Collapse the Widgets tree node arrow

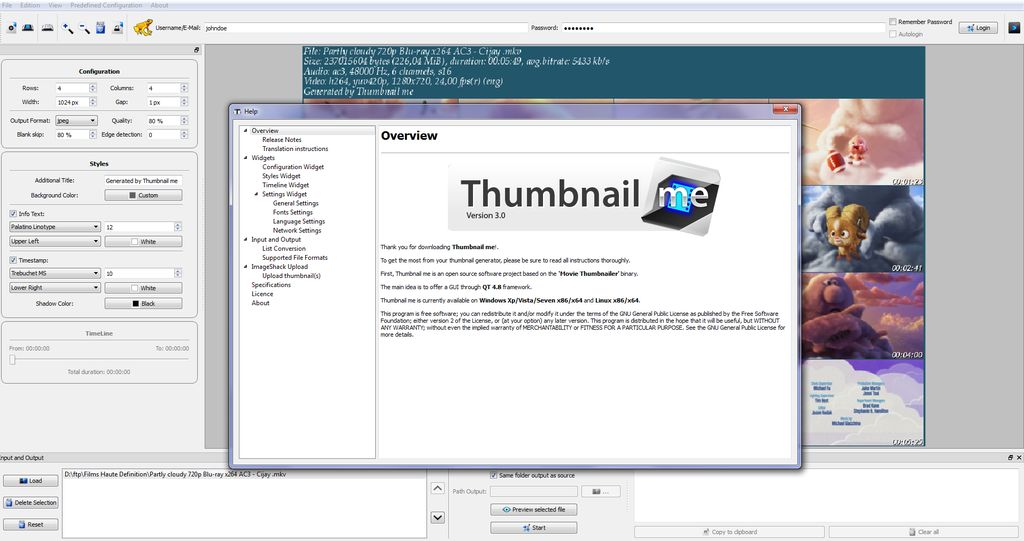(x=246, y=157)
